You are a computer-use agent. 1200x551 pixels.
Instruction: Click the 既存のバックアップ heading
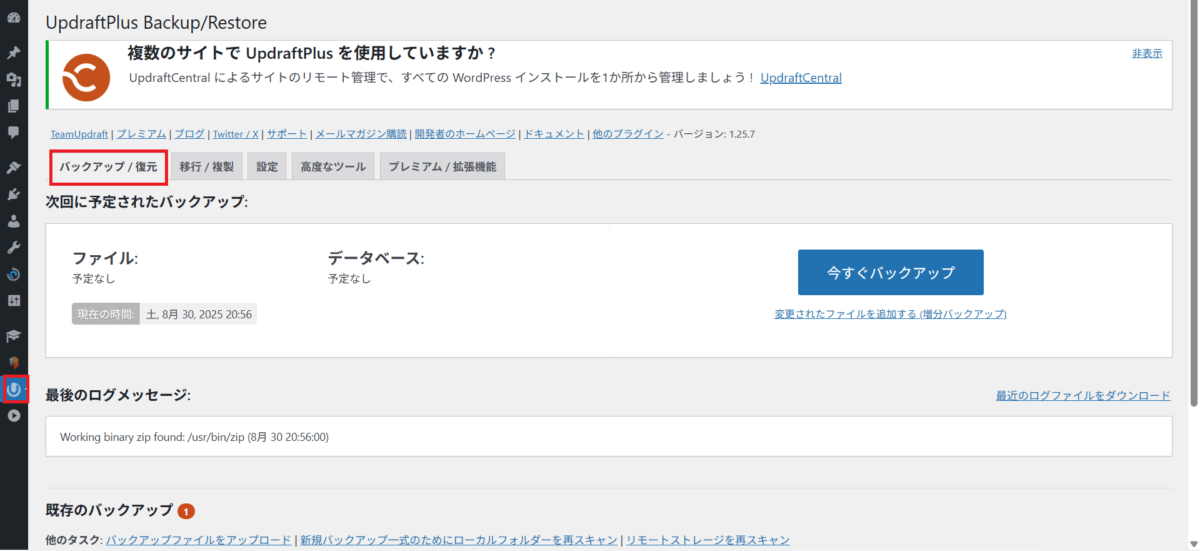coord(109,510)
